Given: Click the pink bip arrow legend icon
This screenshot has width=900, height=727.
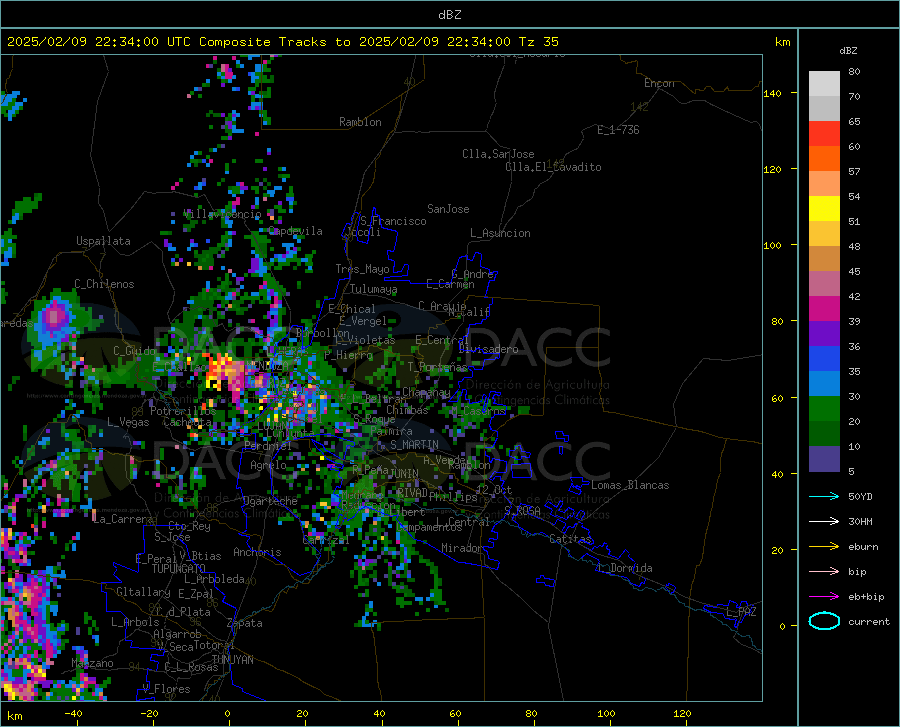Looking at the screenshot, I should tap(824, 572).
